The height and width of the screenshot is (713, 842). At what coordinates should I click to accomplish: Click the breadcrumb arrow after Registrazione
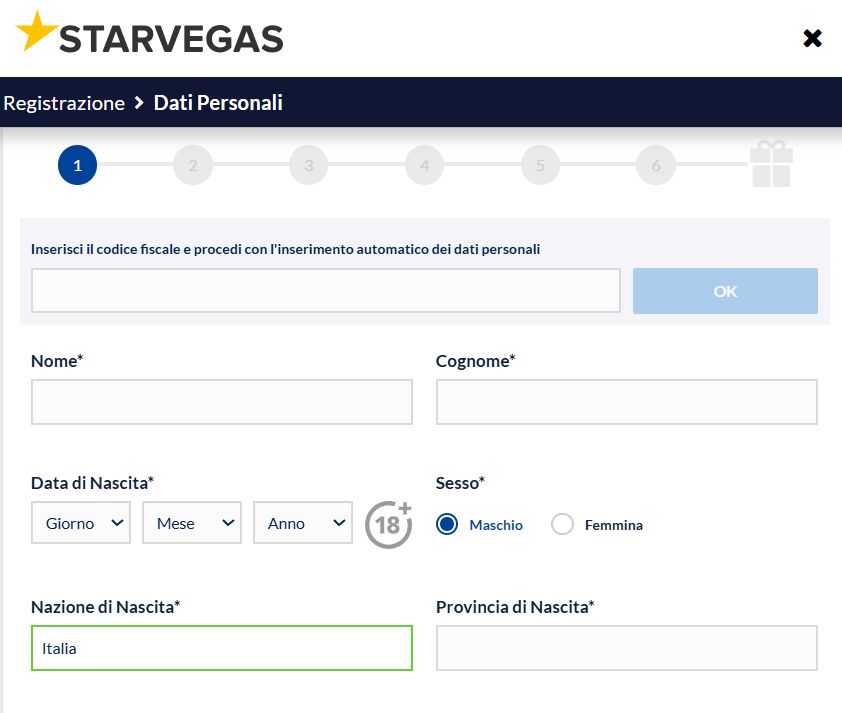coord(136,102)
